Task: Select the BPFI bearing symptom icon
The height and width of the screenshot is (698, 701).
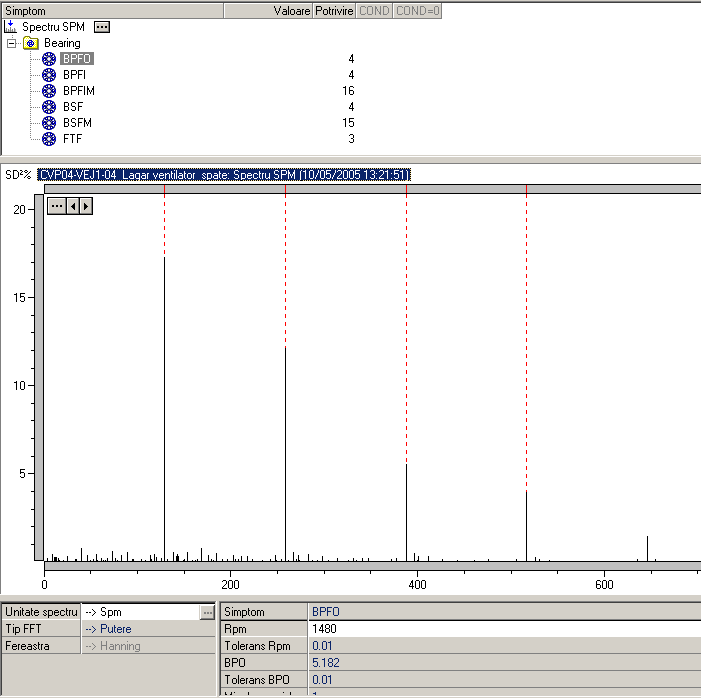Action: (x=49, y=75)
